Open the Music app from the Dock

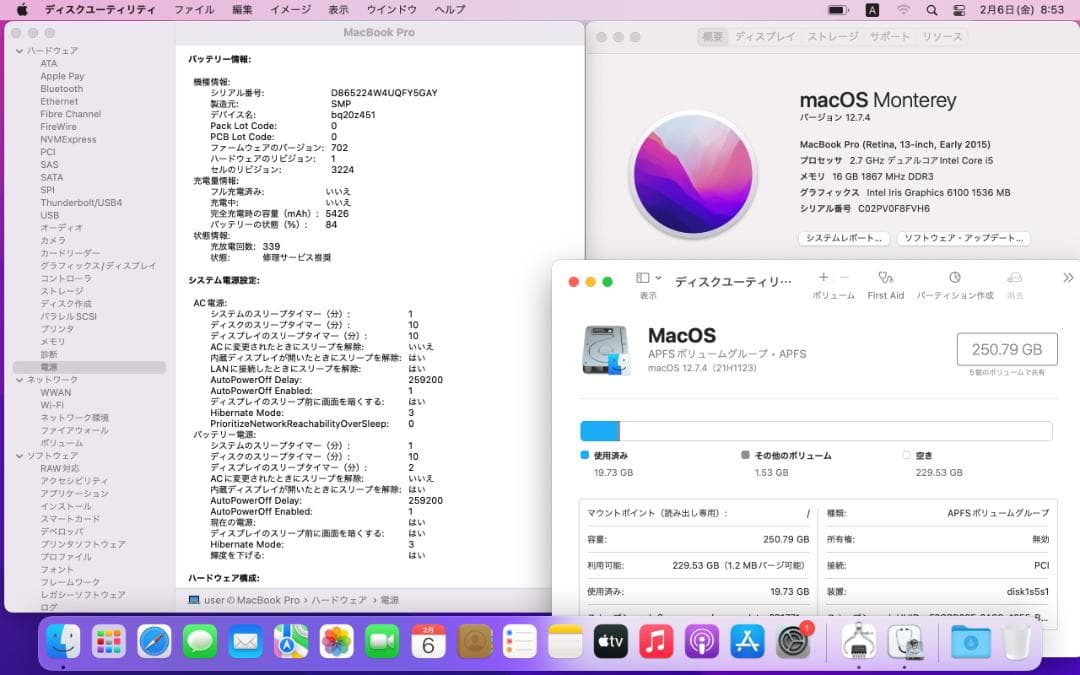(x=656, y=642)
